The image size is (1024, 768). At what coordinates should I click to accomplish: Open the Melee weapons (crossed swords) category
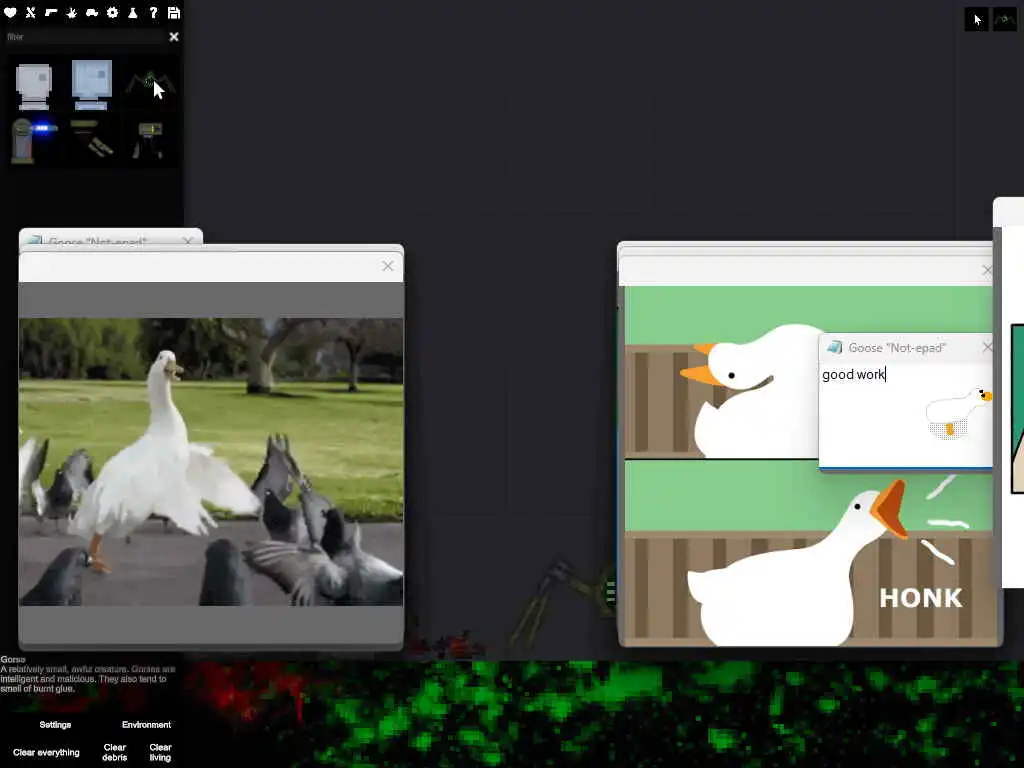tap(30, 12)
